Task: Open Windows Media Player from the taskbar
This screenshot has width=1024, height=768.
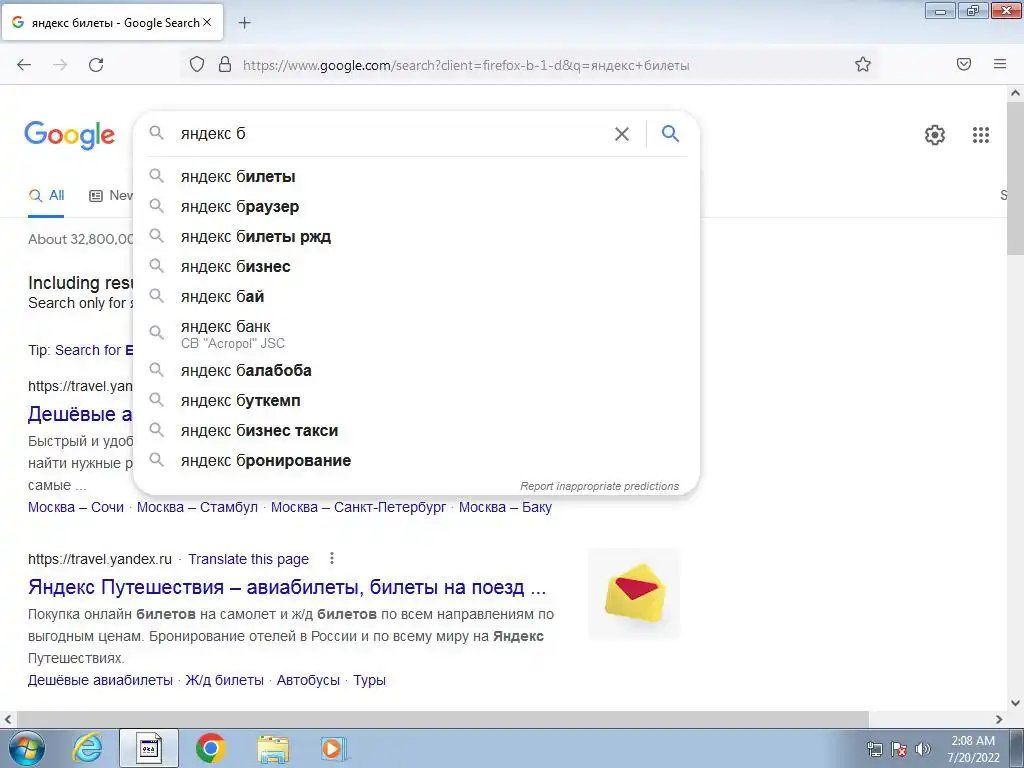Action: (x=334, y=748)
